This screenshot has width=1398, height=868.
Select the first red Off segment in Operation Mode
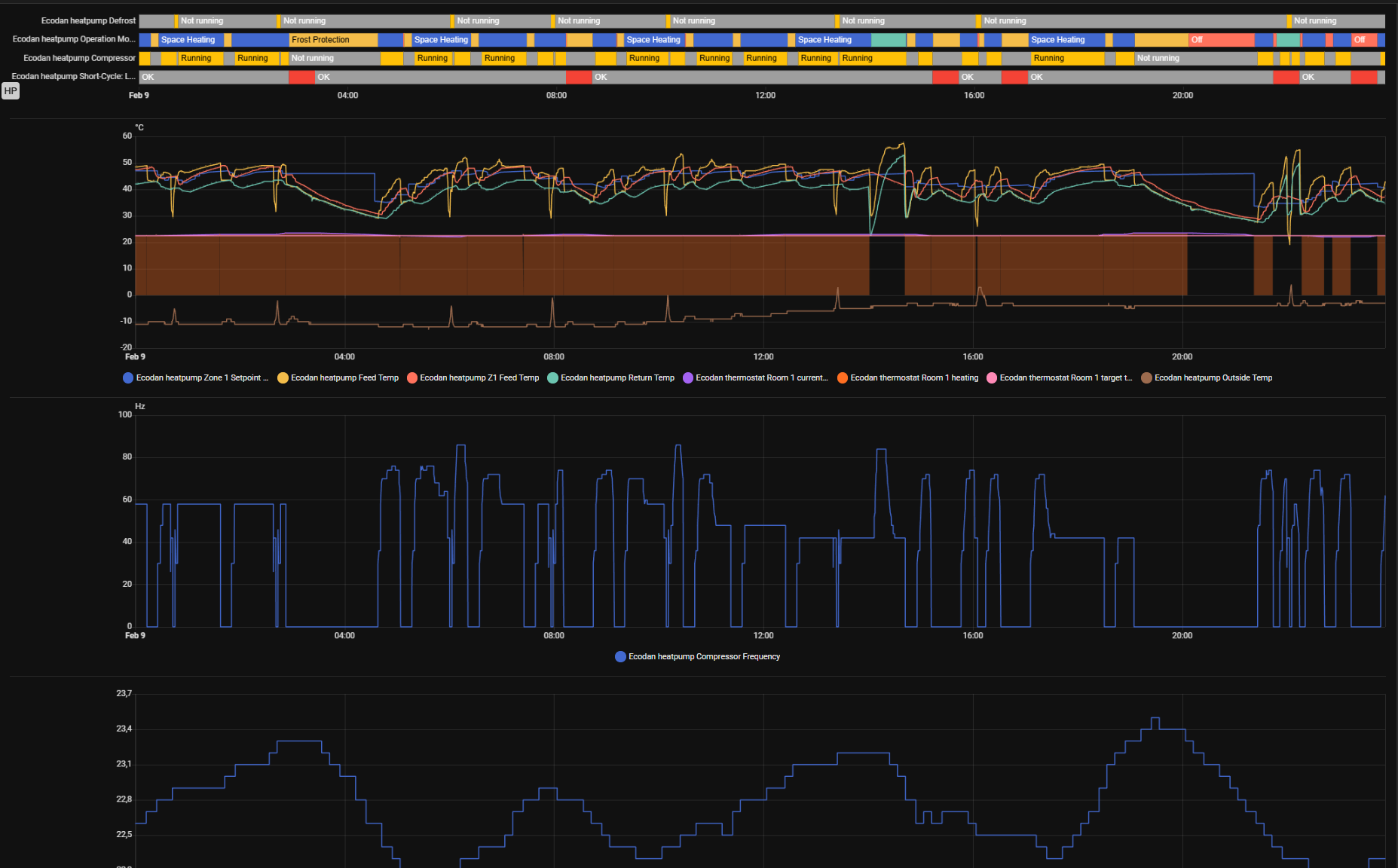click(x=1221, y=40)
